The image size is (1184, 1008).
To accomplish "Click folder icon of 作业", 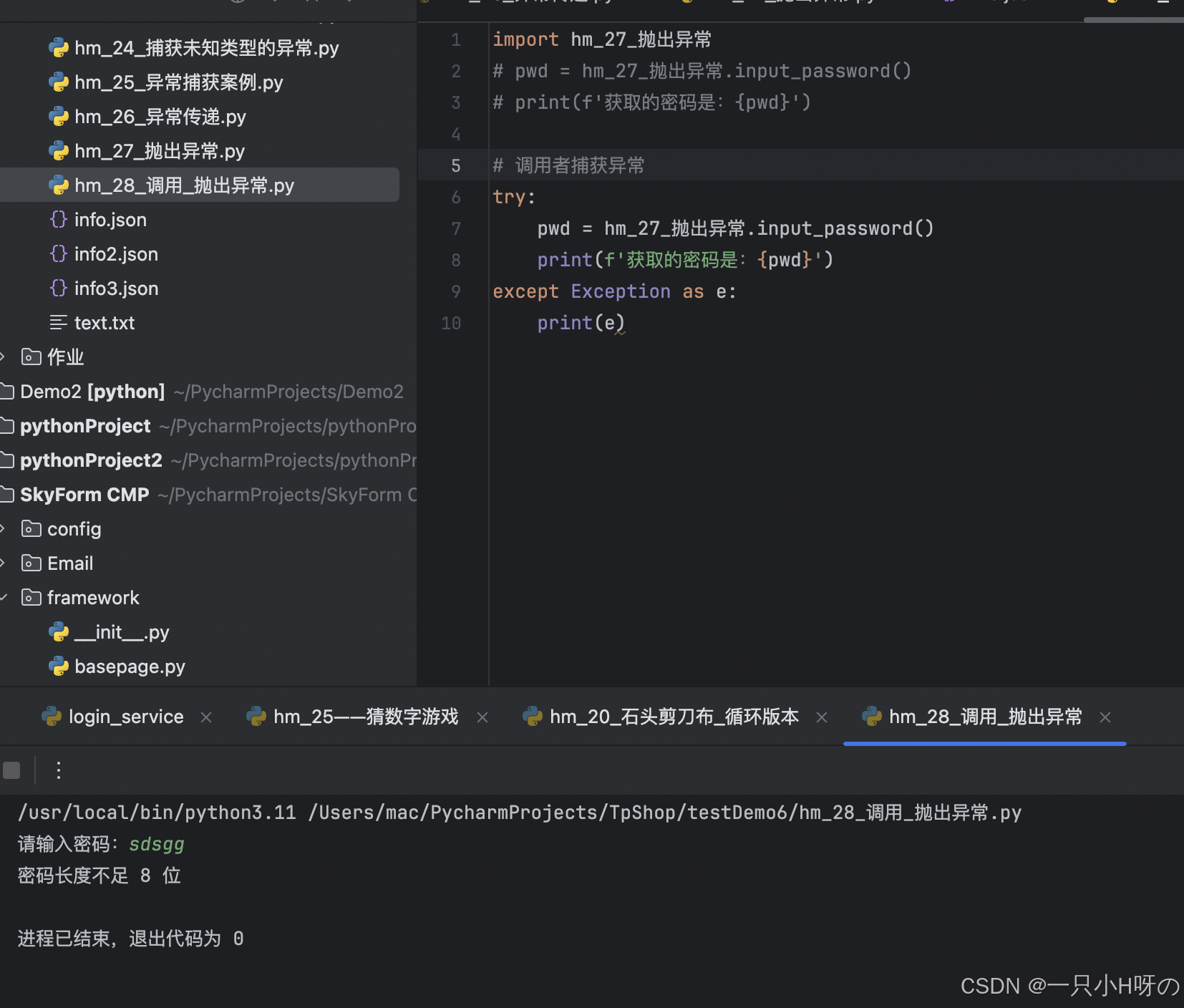I will (31, 357).
